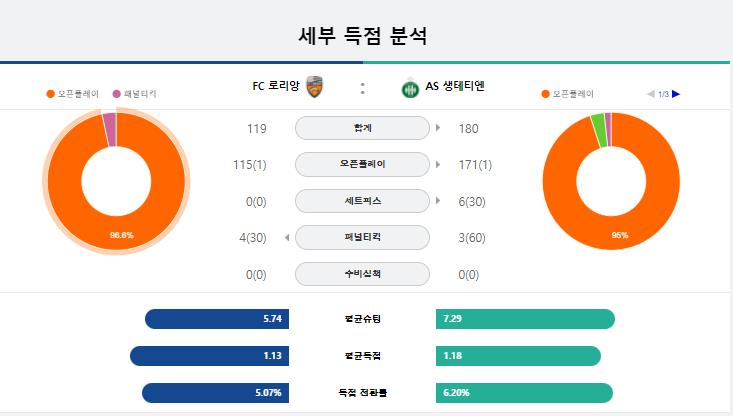Image resolution: width=733 pixels, height=416 pixels.
Task: Toggle the left chart 페널티킥 legend item
Action: (x=135, y=94)
